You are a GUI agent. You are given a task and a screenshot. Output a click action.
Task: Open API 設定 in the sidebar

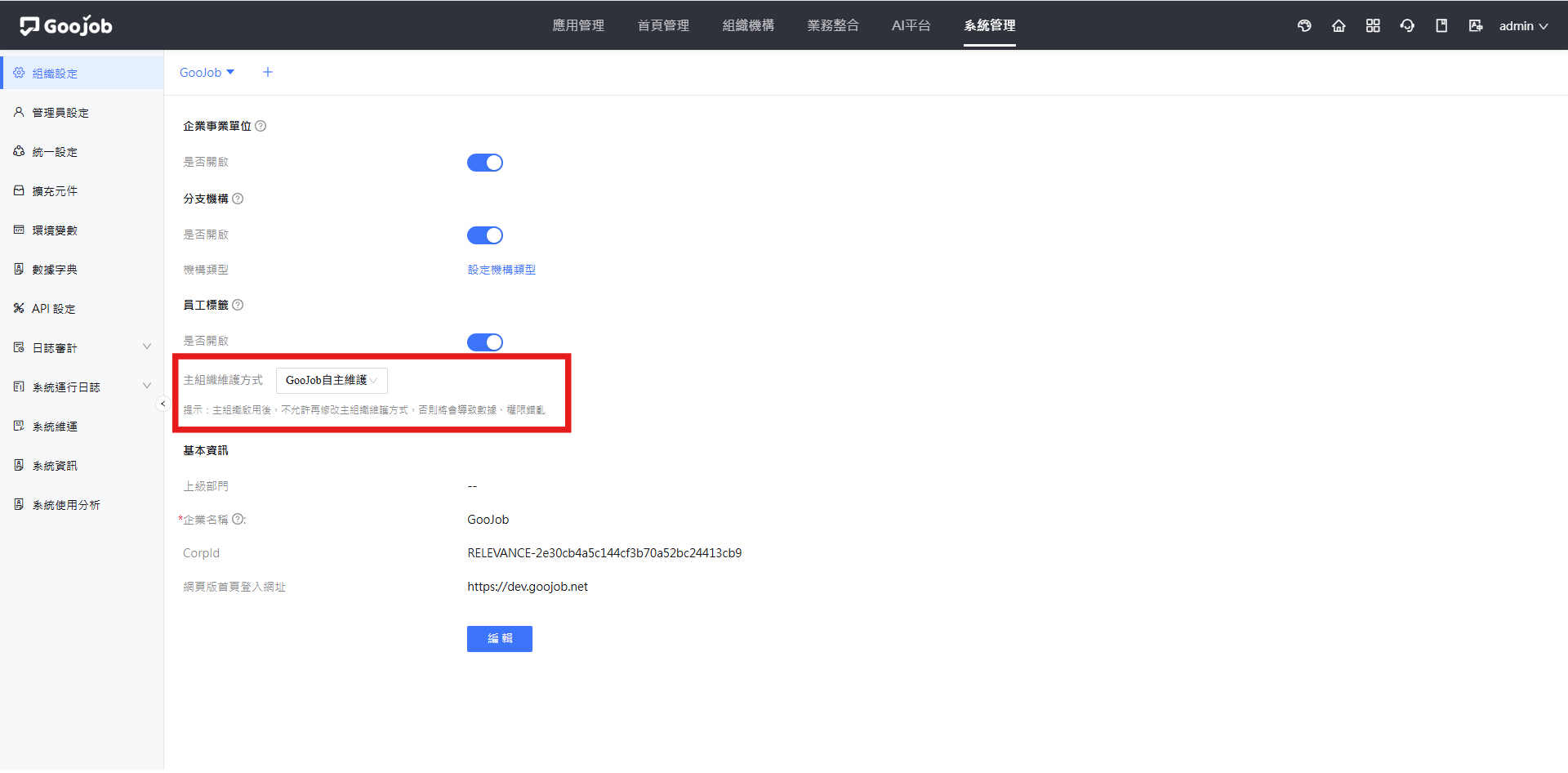(x=82, y=308)
